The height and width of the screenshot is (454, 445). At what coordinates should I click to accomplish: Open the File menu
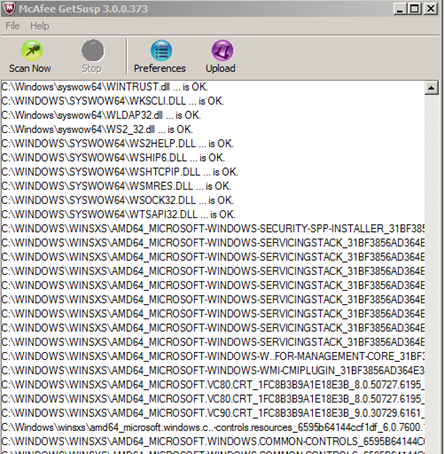pyautogui.click(x=13, y=26)
